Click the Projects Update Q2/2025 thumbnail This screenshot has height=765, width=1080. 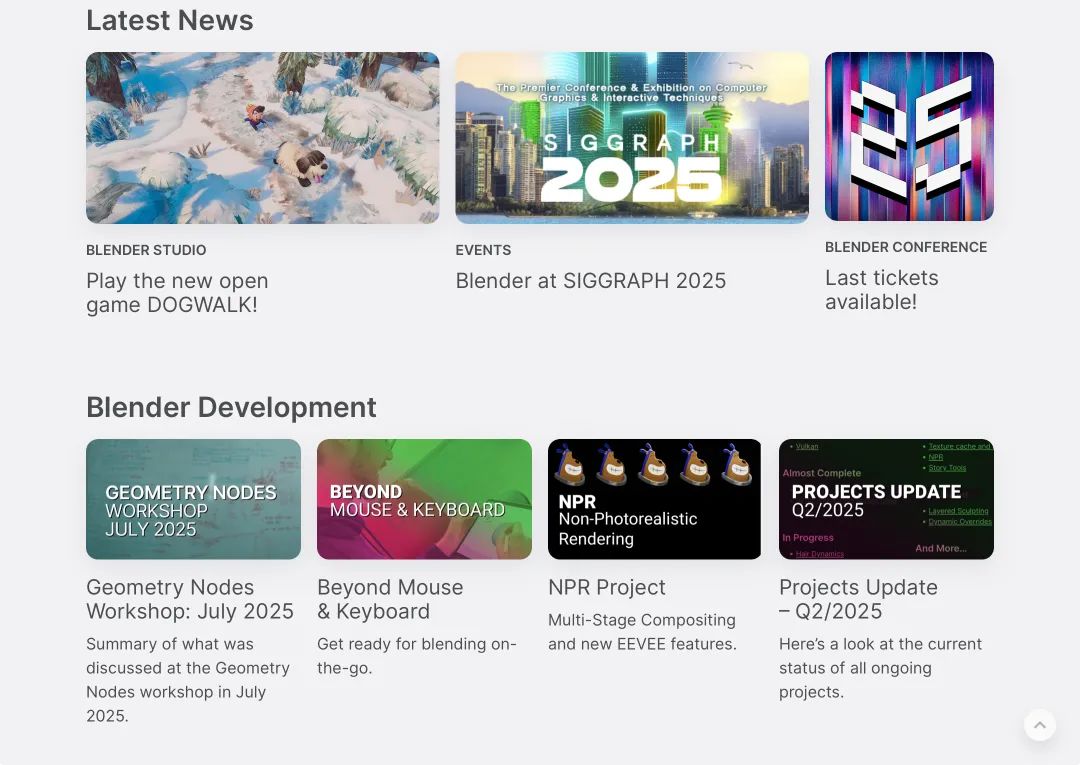click(x=886, y=499)
